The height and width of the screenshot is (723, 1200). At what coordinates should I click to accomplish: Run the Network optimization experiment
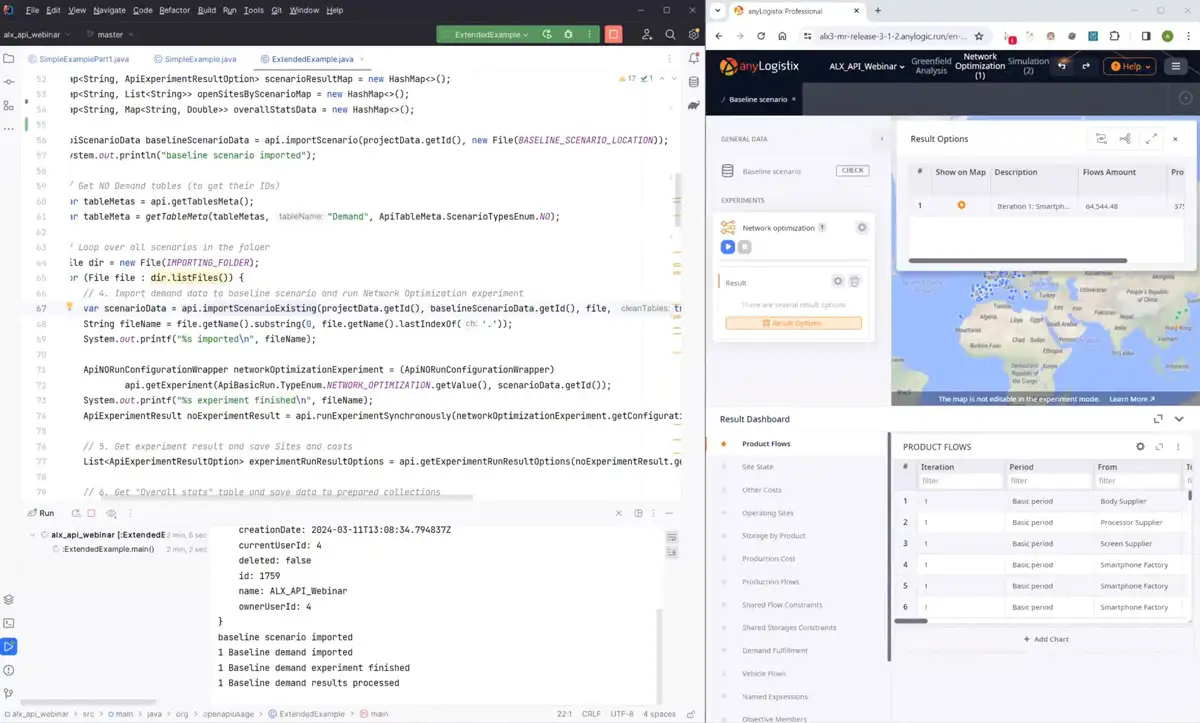click(x=728, y=247)
